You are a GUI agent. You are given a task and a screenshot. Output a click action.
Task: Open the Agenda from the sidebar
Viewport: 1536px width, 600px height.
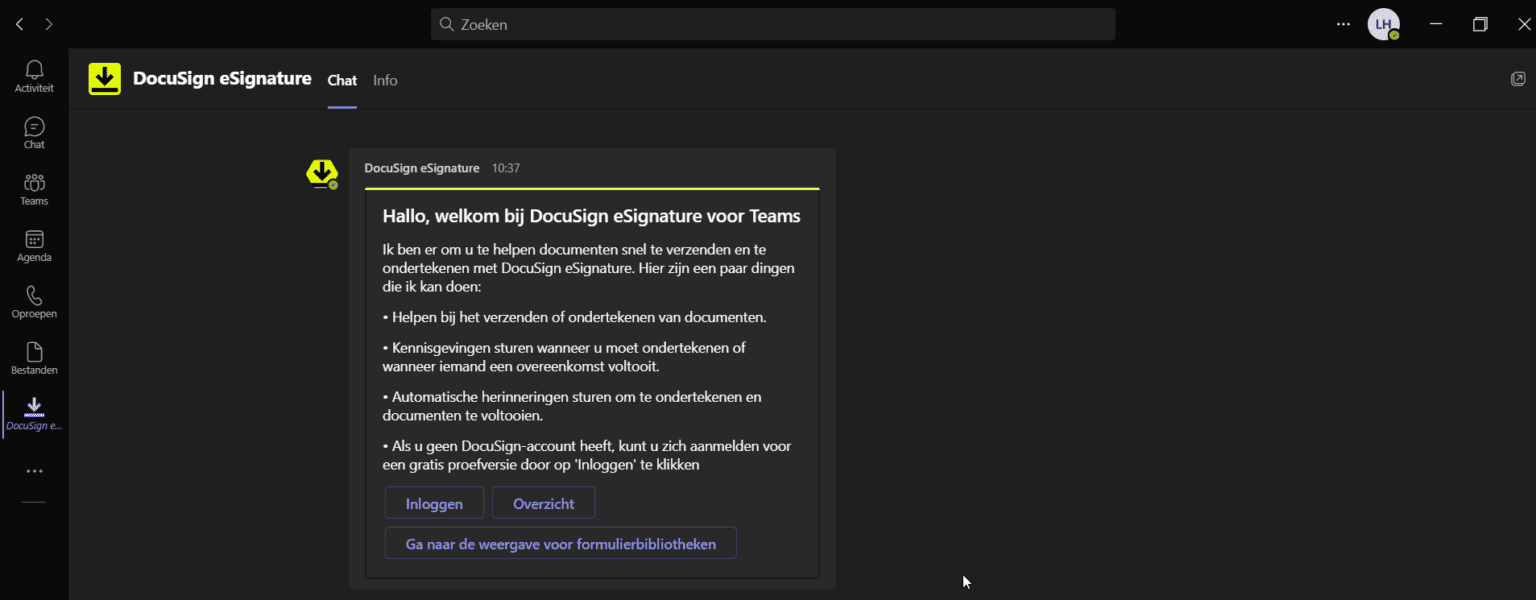pyautogui.click(x=33, y=244)
